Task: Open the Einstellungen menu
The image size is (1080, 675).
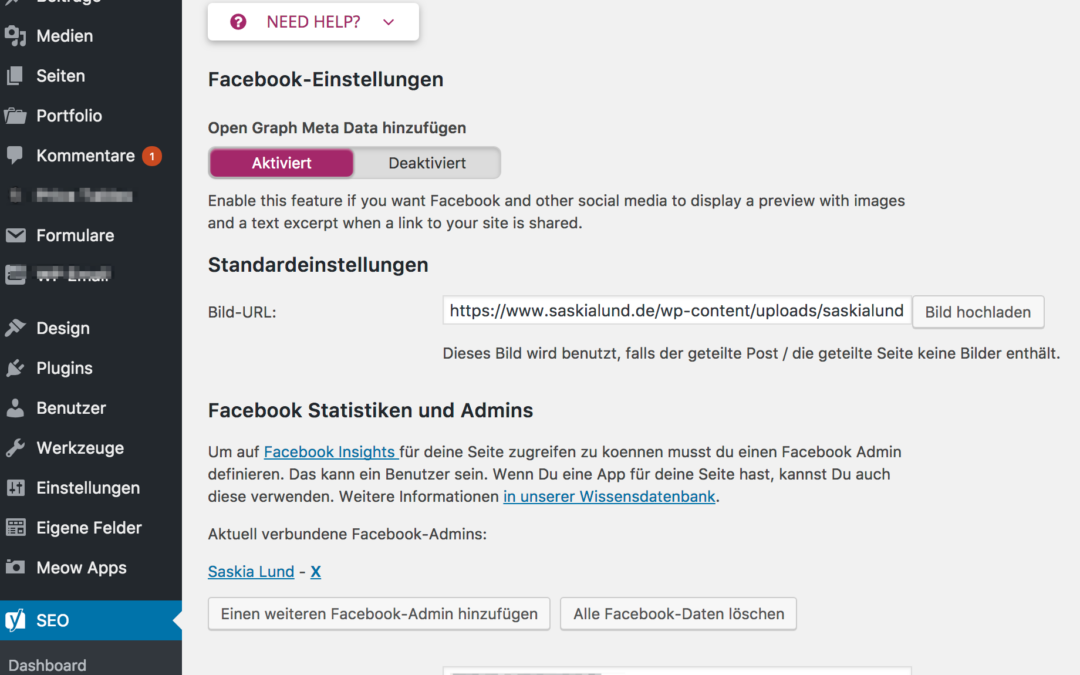Action: tap(88, 488)
